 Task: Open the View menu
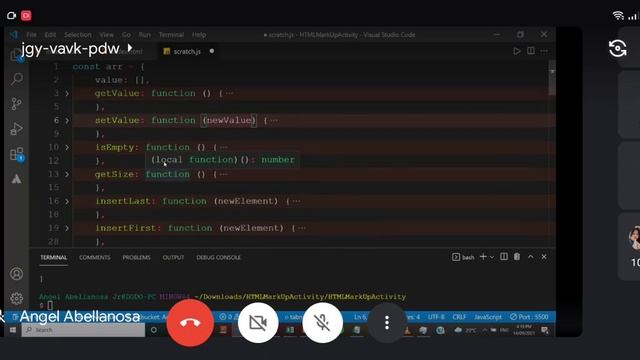[106, 35]
